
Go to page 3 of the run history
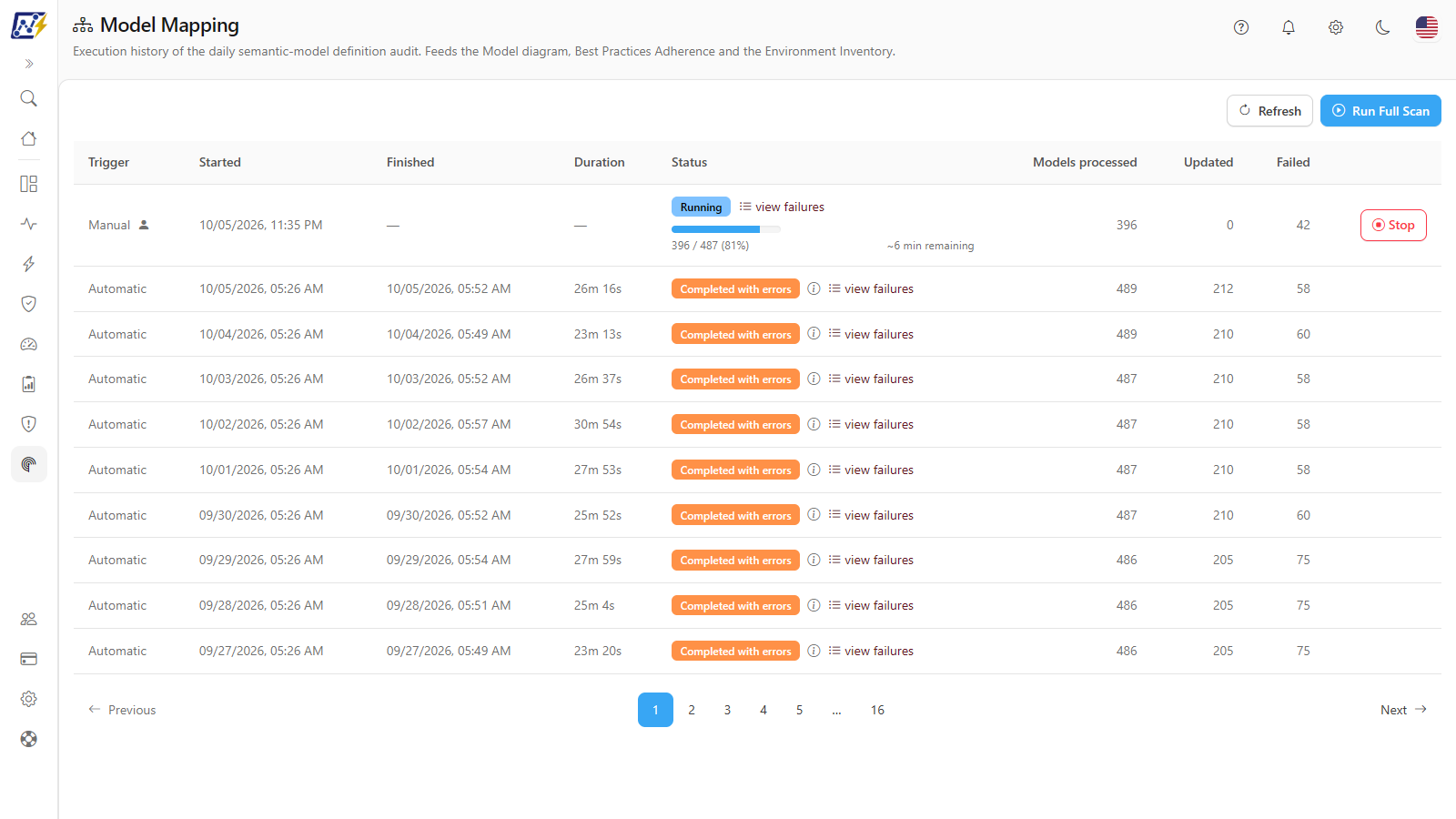(727, 710)
